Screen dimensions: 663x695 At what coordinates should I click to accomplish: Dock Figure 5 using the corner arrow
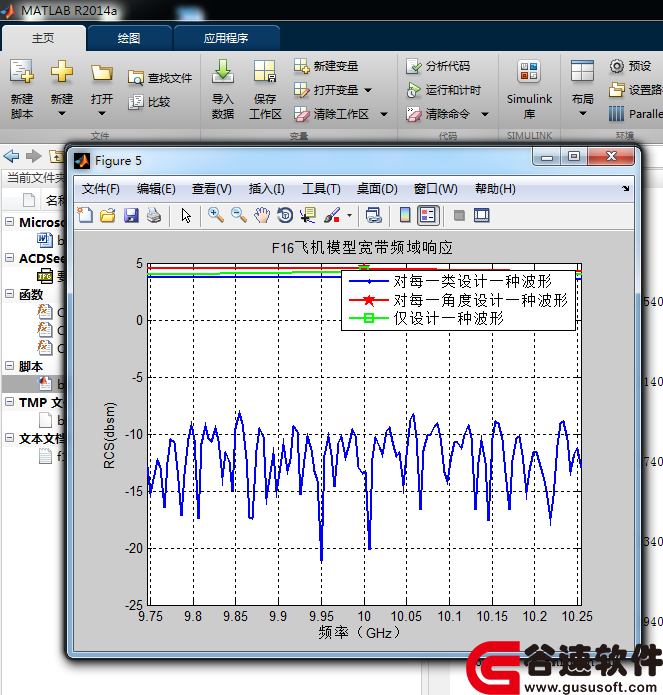625,188
